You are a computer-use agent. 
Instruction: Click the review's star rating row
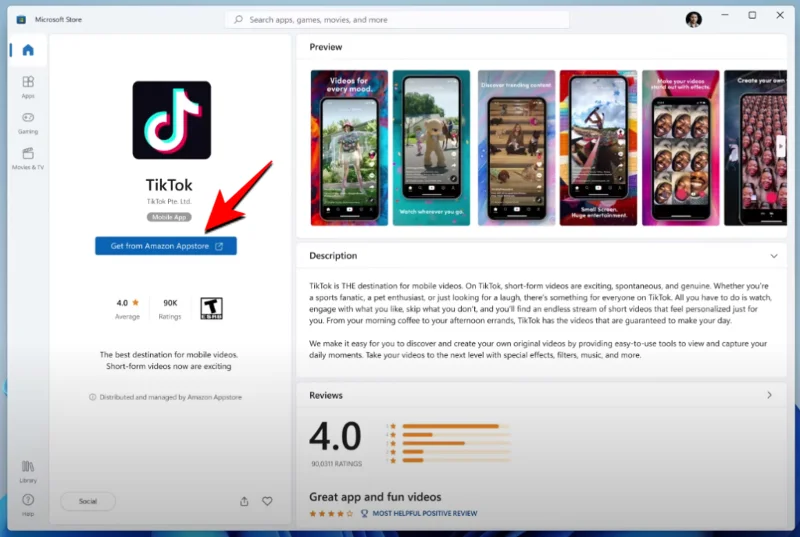click(x=331, y=514)
